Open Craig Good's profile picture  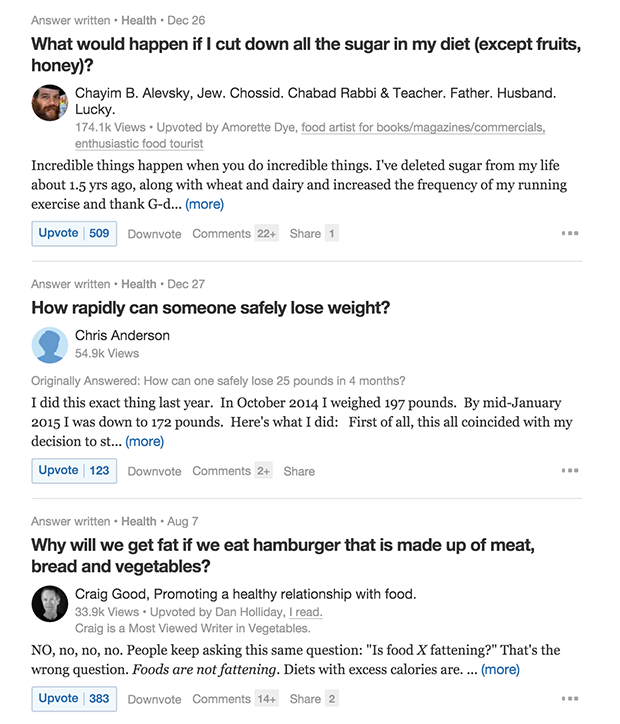tap(49, 603)
